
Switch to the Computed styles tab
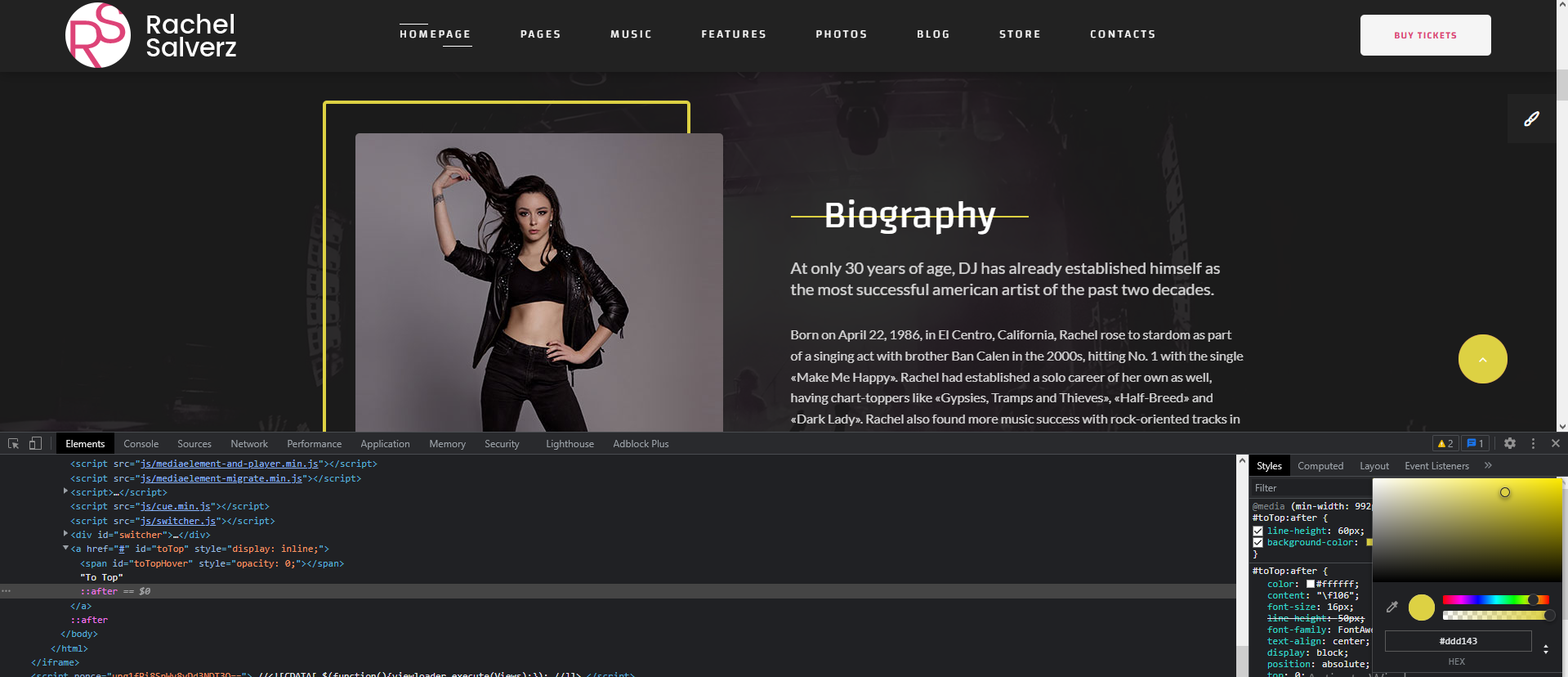point(1320,466)
